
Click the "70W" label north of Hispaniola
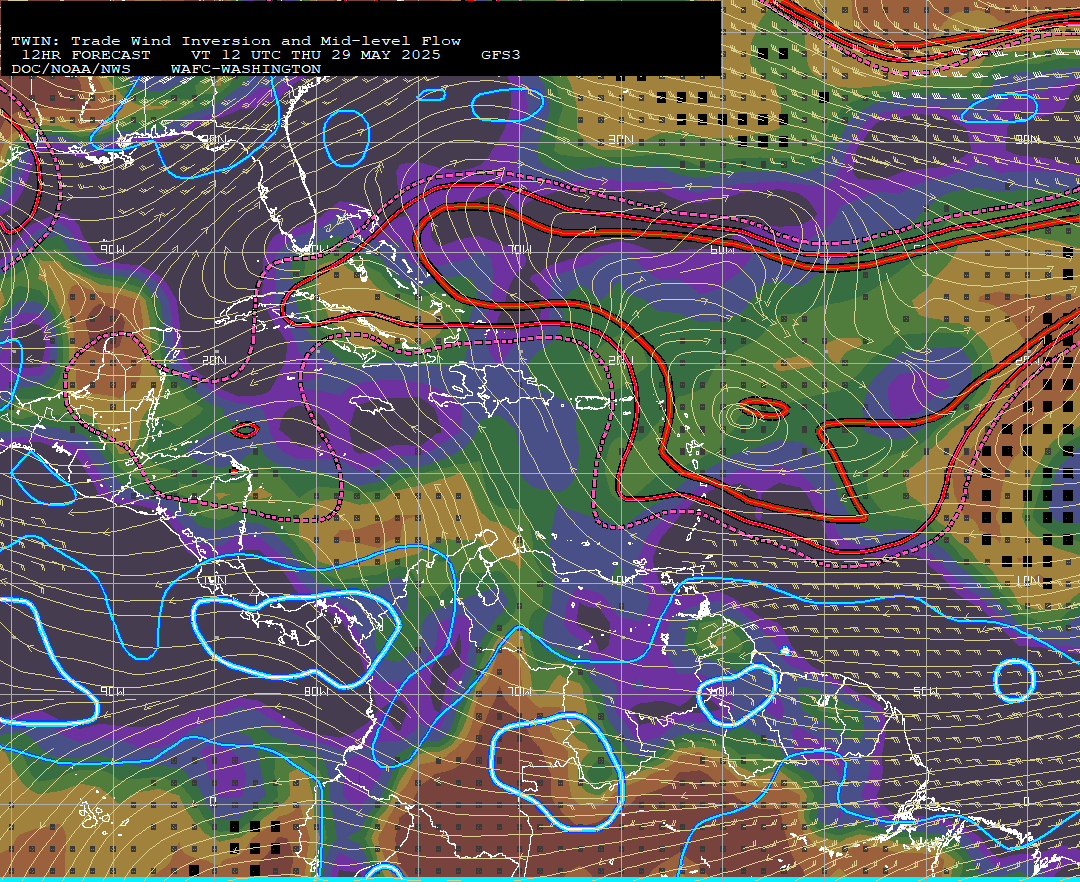(x=520, y=249)
